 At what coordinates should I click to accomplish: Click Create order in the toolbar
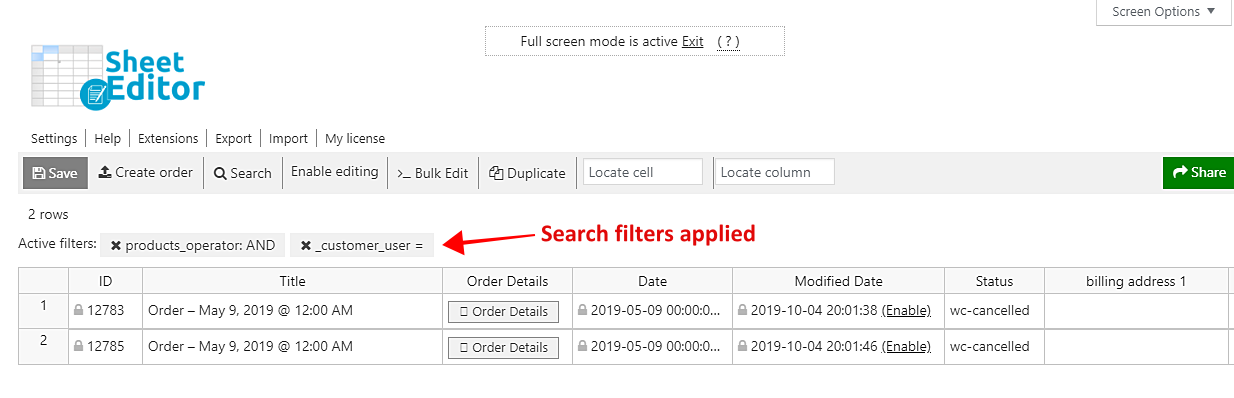coord(145,172)
